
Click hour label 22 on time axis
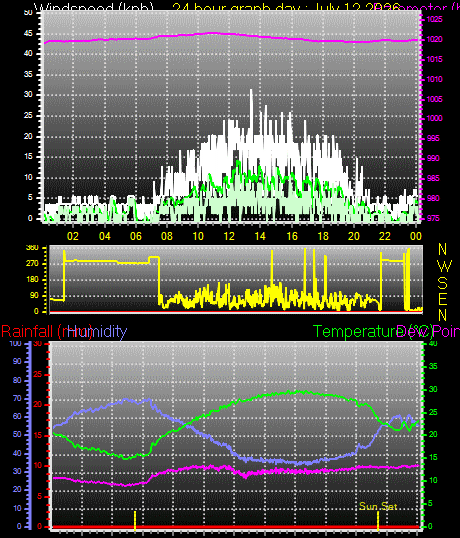[x=385, y=236]
